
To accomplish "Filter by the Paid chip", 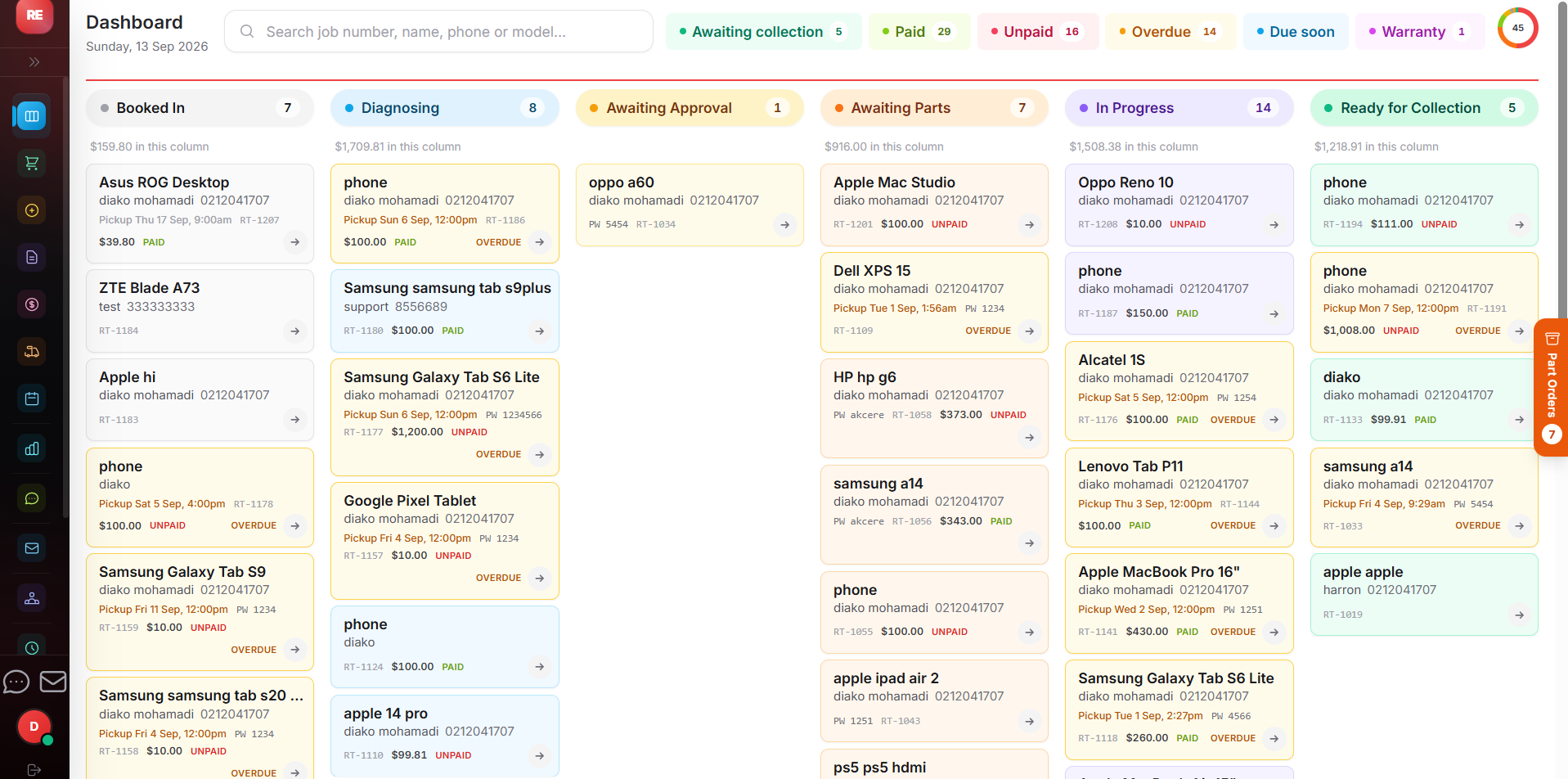I will pos(919,32).
